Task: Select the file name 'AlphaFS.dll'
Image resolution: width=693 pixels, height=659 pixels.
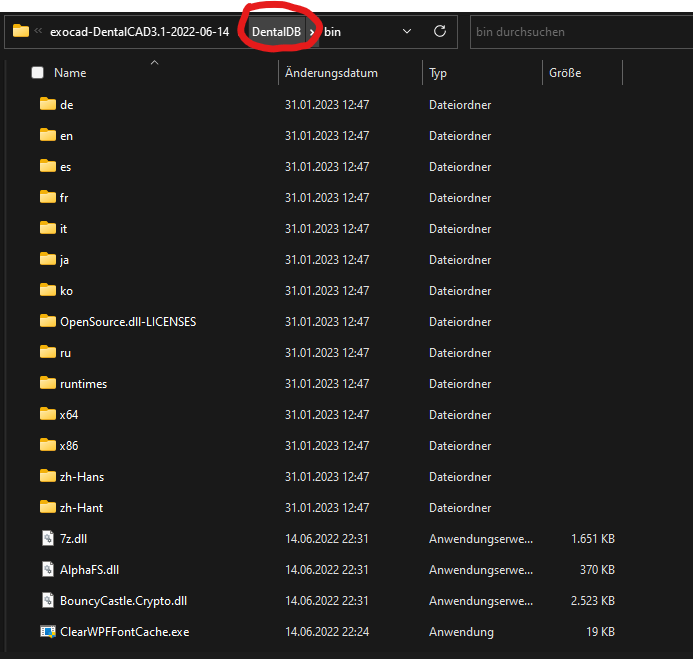Action: pyautogui.click(x=89, y=570)
